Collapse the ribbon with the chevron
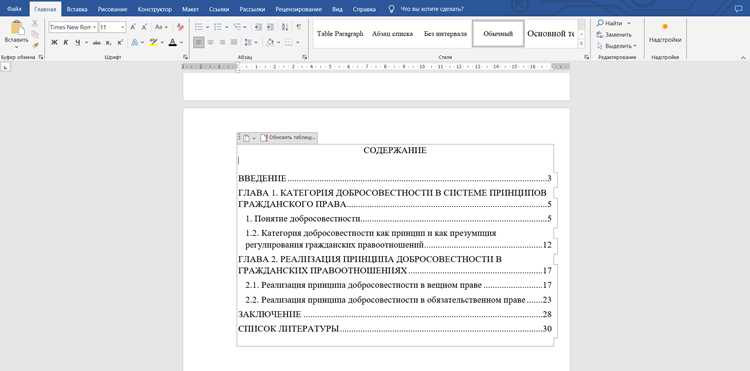Screen dimensions: 750x371 tap(743, 57)
